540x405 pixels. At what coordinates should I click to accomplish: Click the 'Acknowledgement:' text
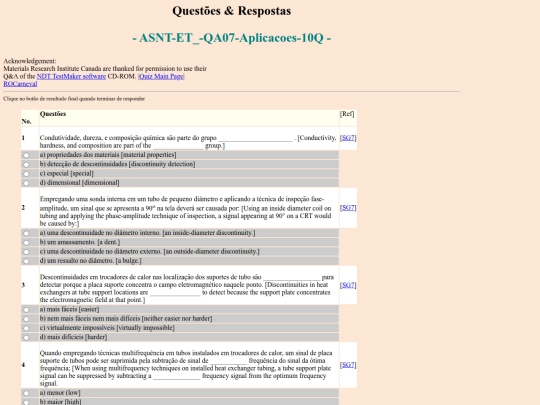pyautogui.click(x=30, y=61)
